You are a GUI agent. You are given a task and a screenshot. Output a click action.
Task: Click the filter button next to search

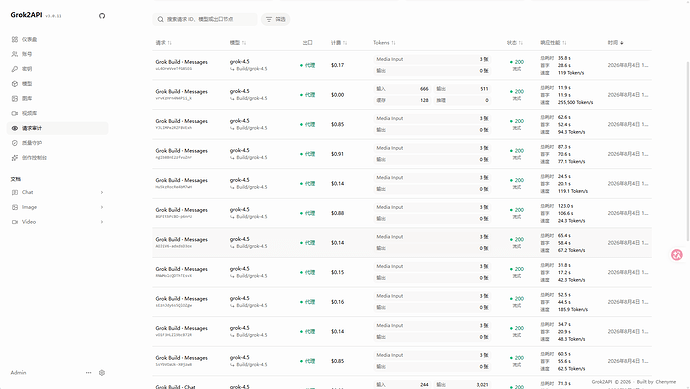pyautogui.click(x=275, y=19)
